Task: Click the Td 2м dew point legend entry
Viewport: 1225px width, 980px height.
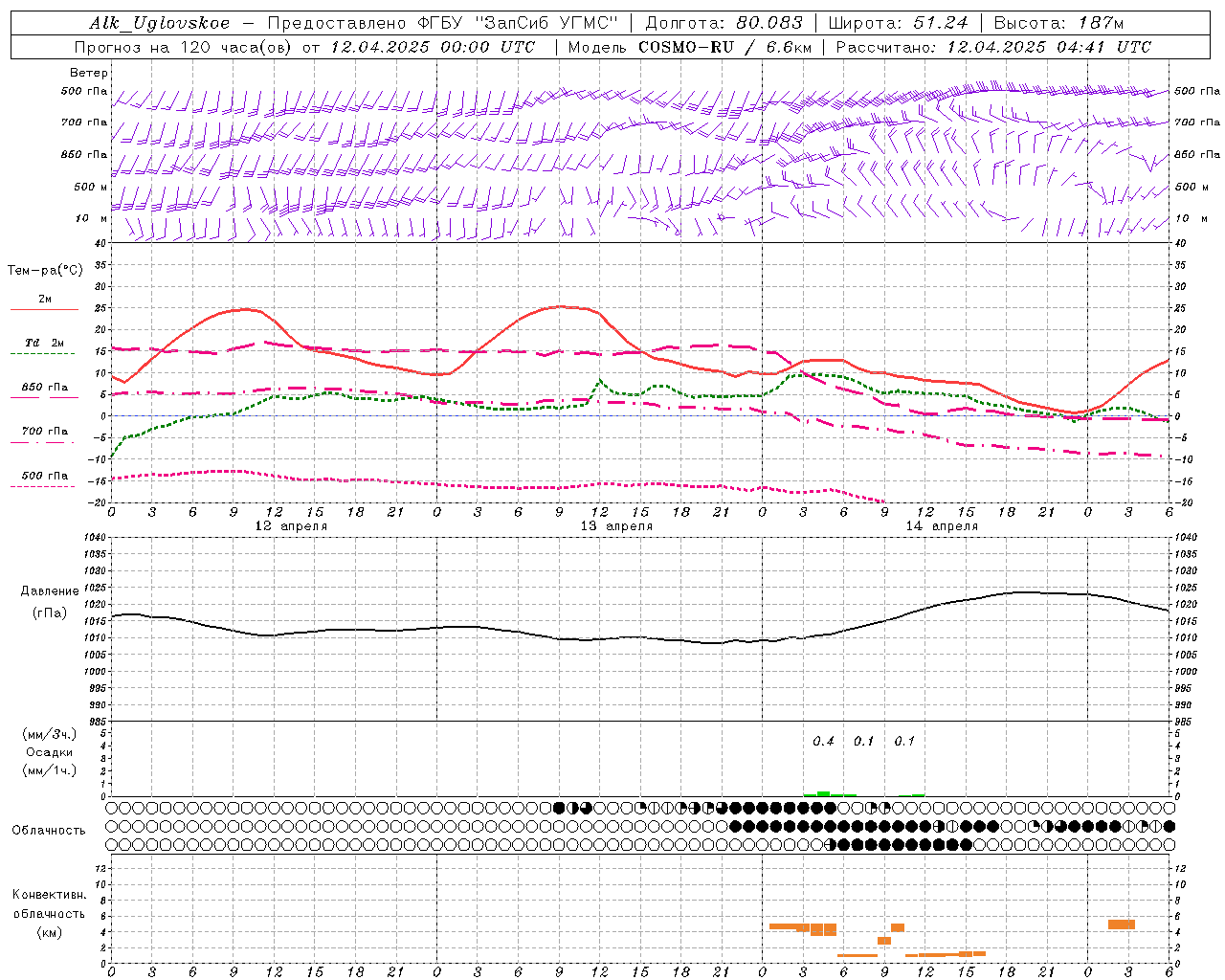Action: 45,343
